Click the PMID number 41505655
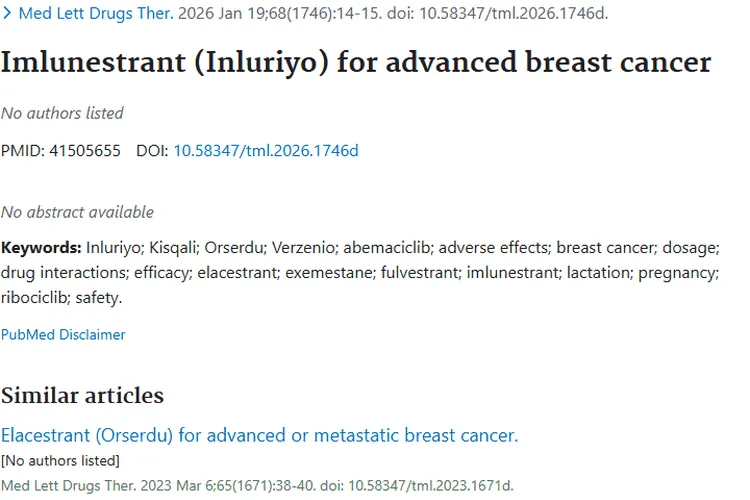The height and width of the screenshot is (500, 750). click(84, 151)
